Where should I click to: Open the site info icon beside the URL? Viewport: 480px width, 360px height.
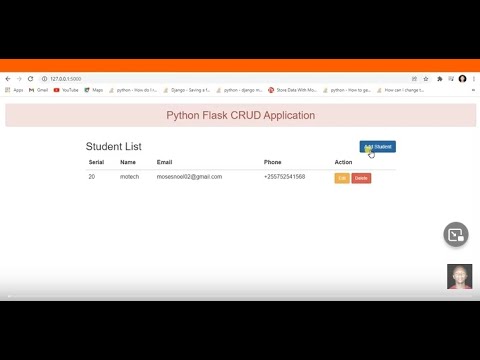pyautogui.click(x=44, y=79)
